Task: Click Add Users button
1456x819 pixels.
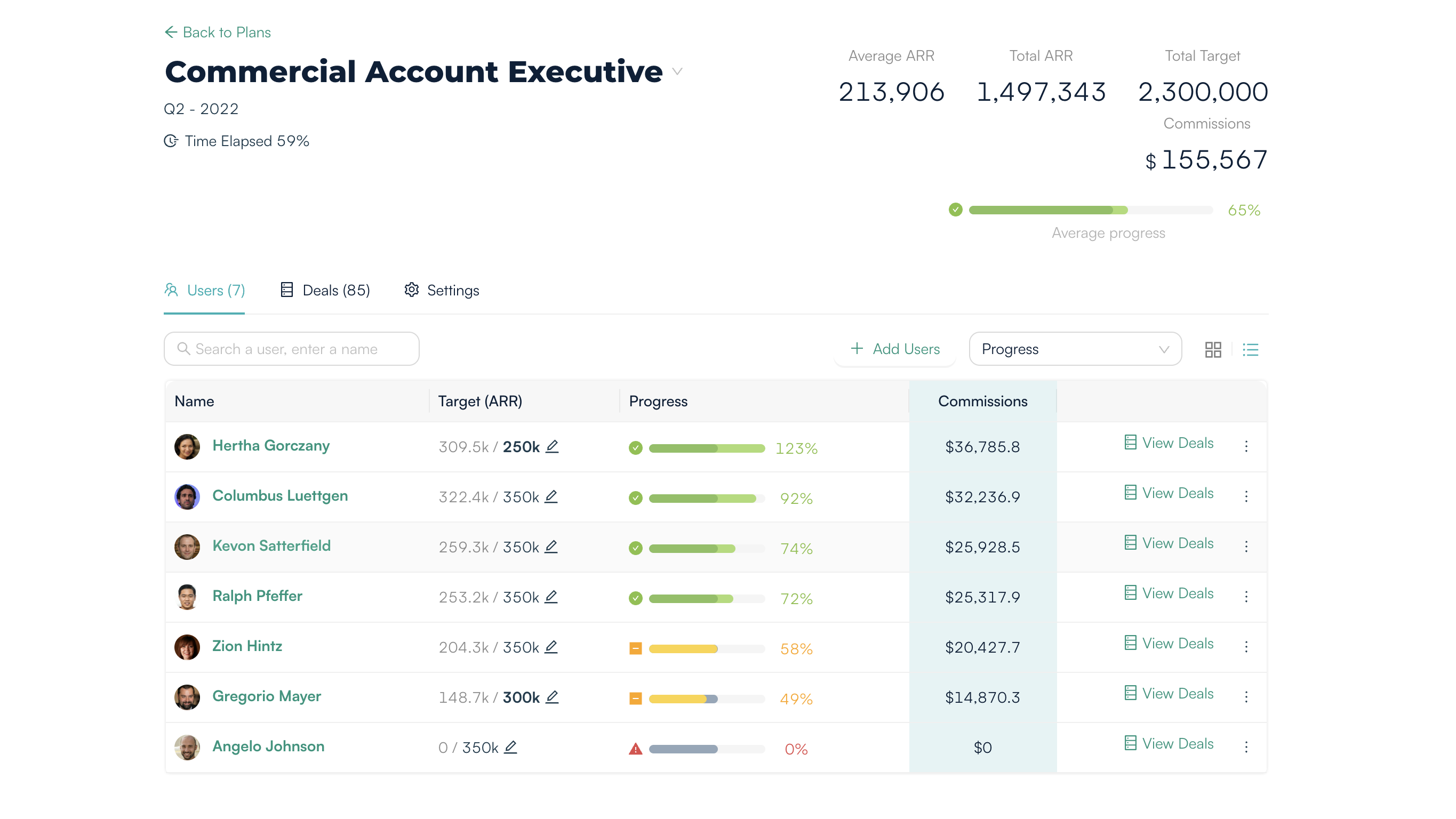Action: tap(895, 349)
